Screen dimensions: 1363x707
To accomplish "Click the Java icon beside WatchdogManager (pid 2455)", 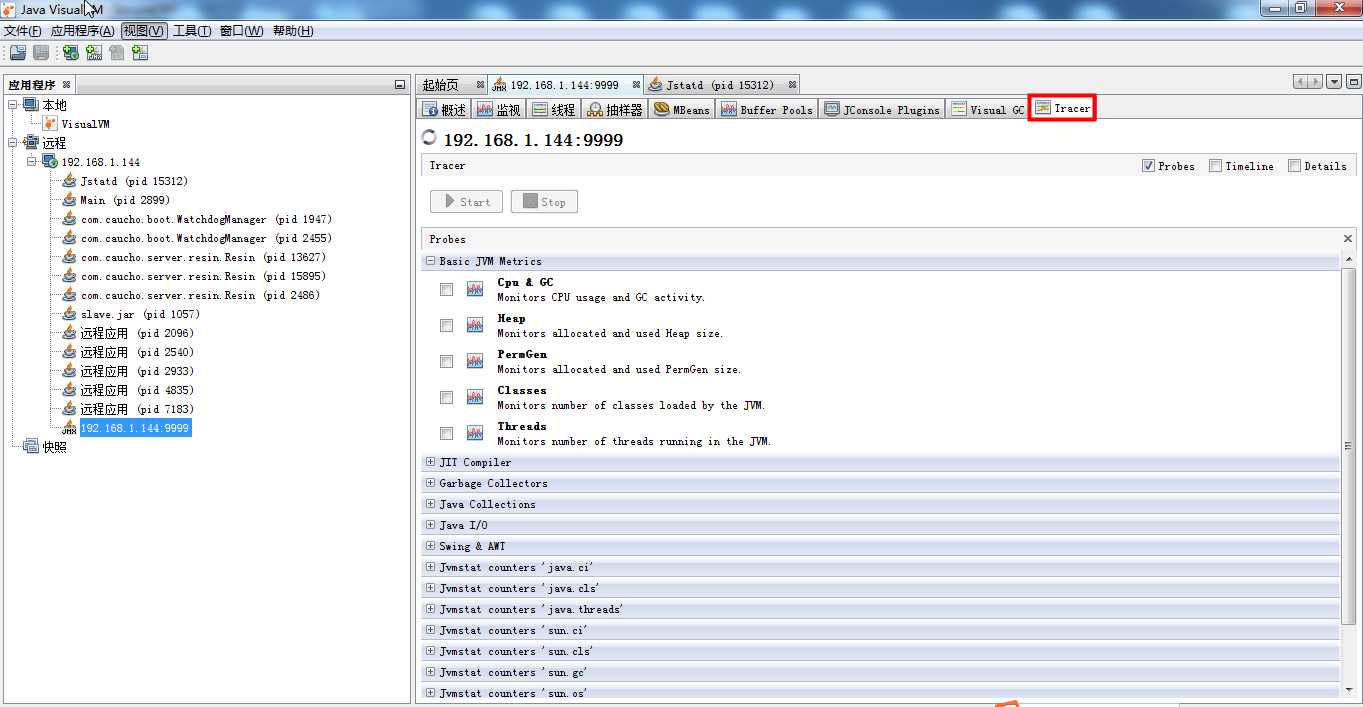I will [69, 238].
